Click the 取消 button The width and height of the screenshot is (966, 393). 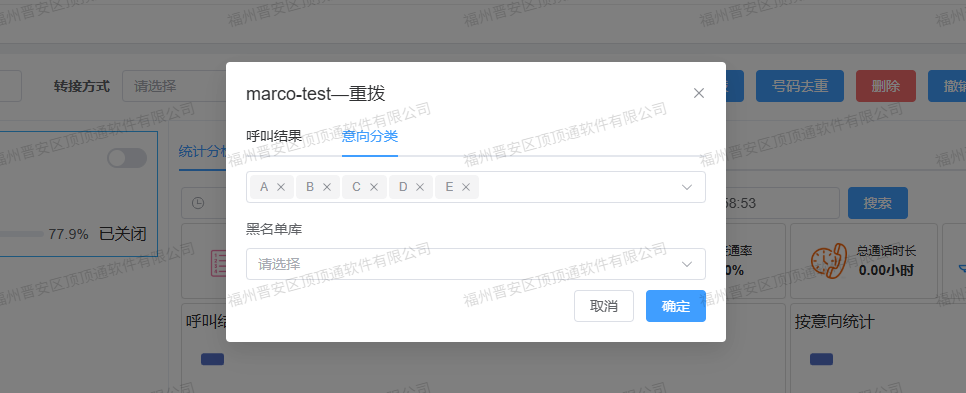click(x=604, y=306)
